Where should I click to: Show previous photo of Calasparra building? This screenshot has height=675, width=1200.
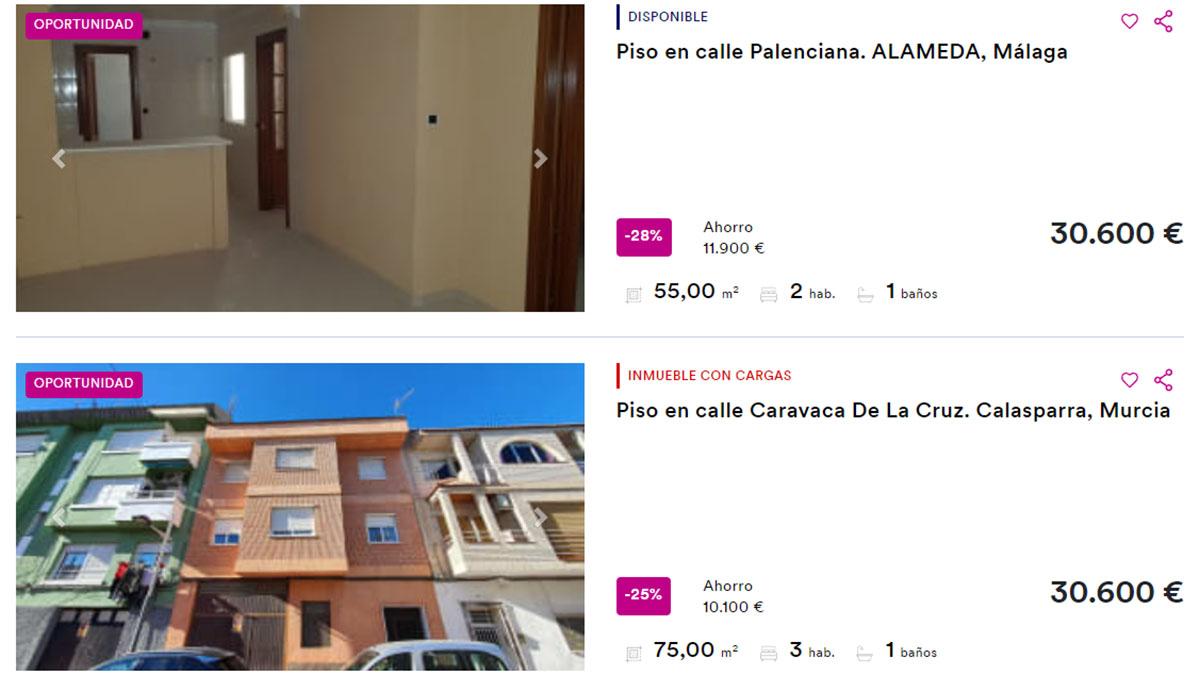pos(59,517)
